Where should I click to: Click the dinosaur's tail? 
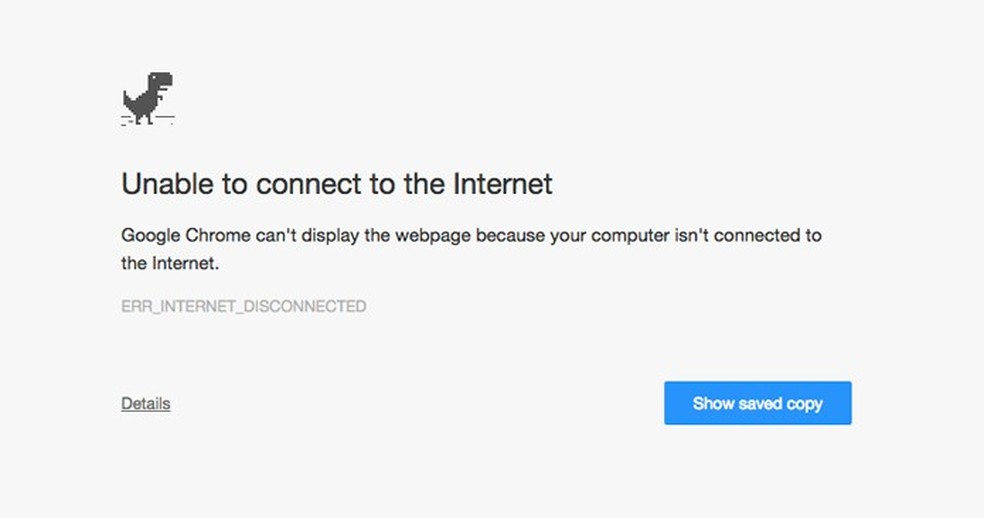tap(128, 97)
